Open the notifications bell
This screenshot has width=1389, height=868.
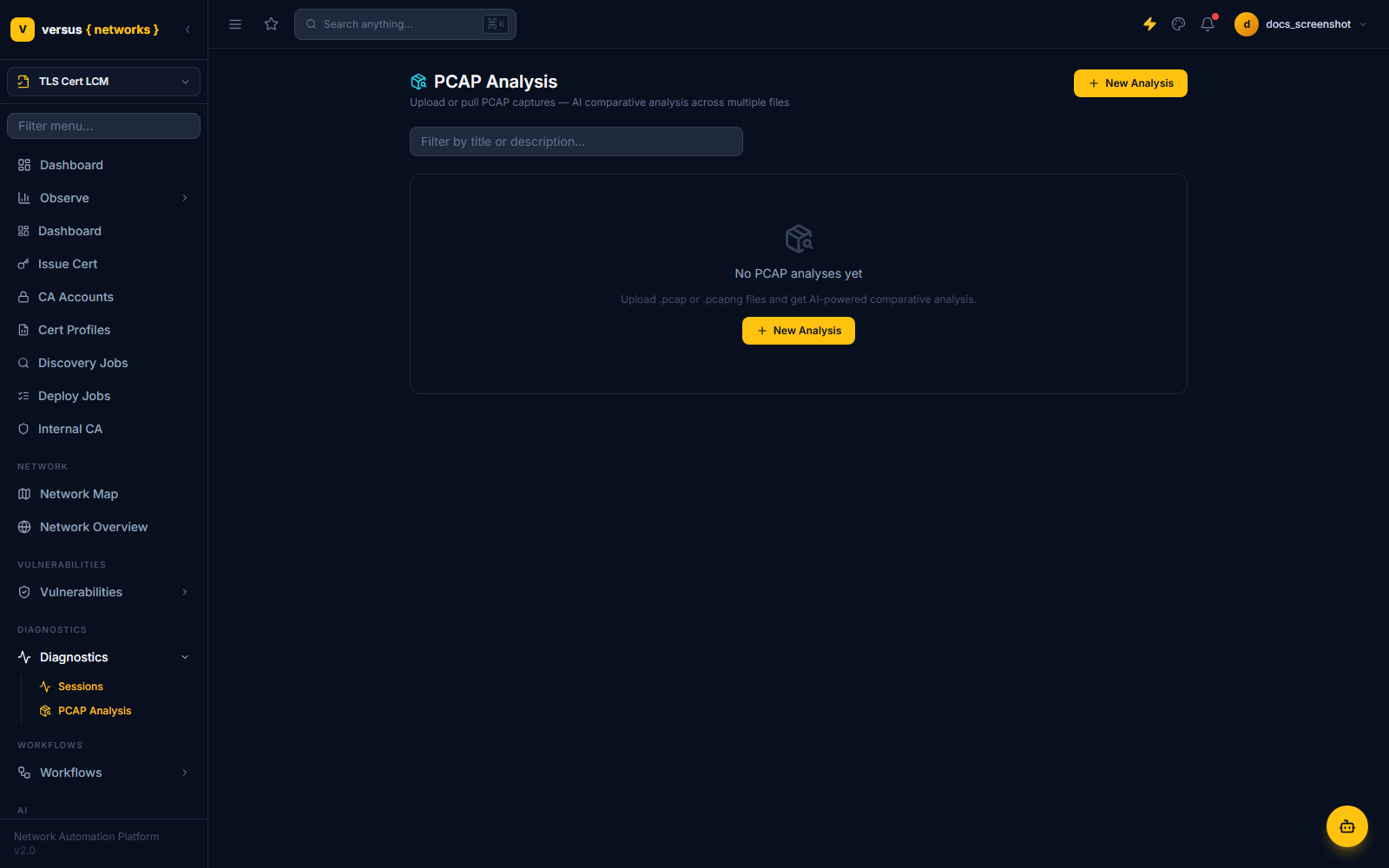pyautogui.click(x=1208, y=24)
